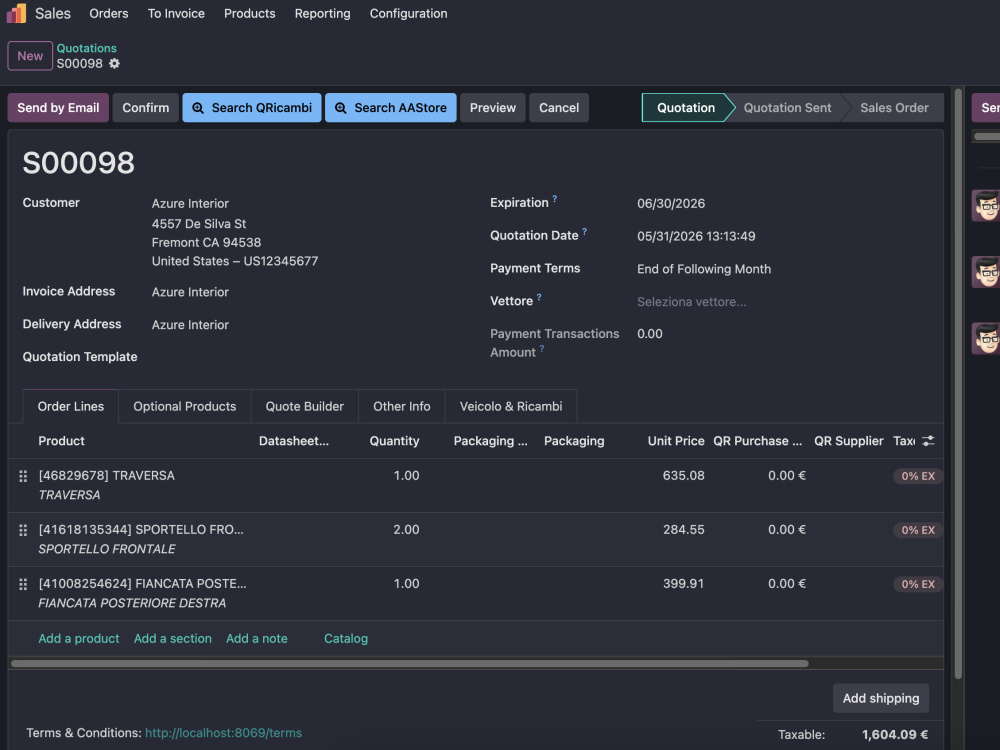Open the Orders menu
Viewport: 1000px width, 750px height.
pos(108,13)
